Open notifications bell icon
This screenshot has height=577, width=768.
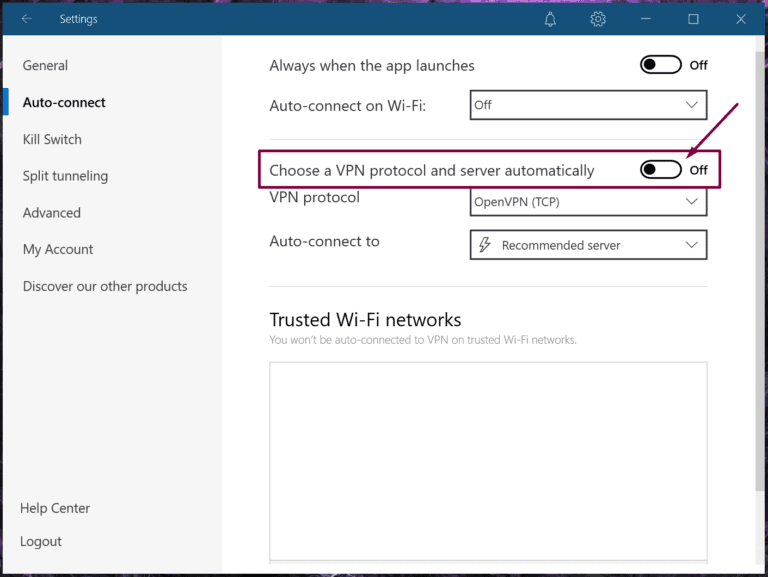click(x=551, y=19)
